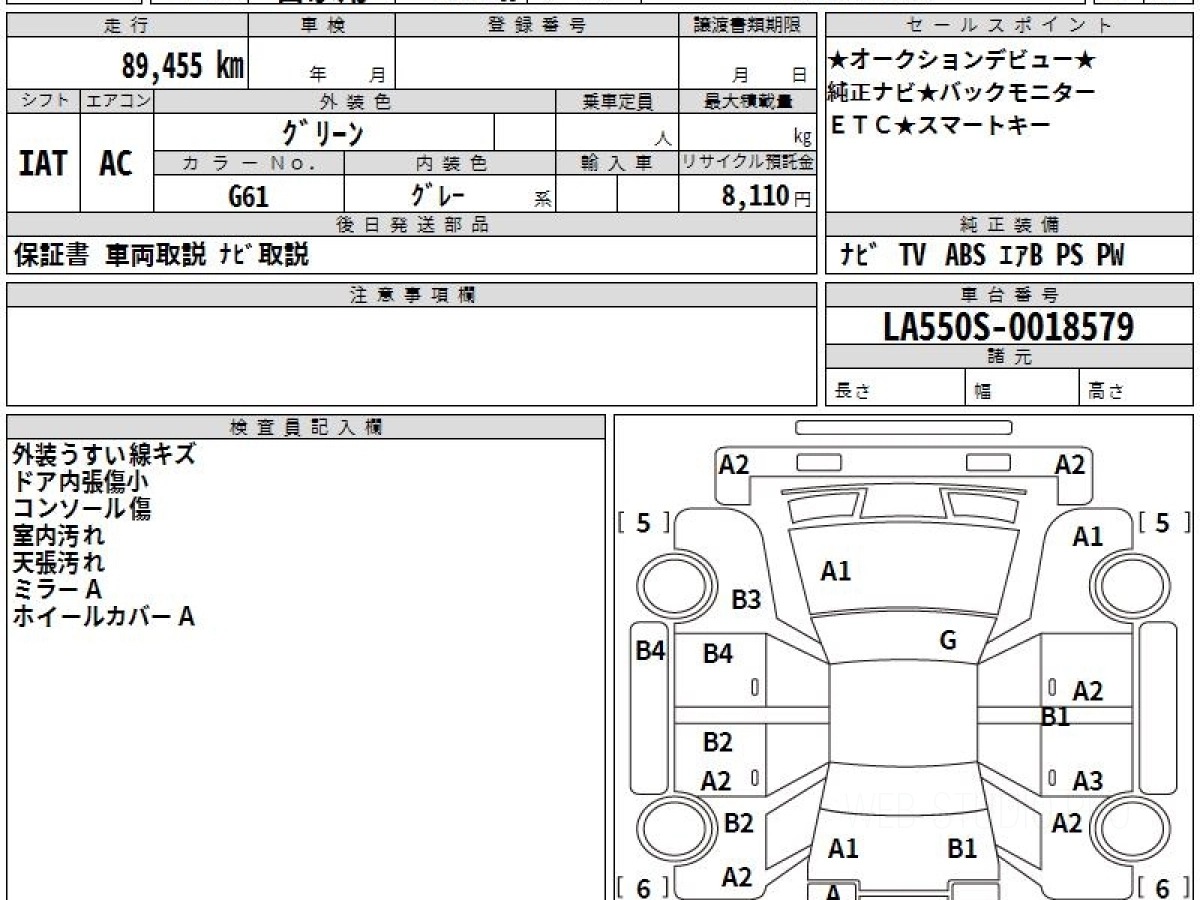Click the note ホイールカバーA
Image resolution: width=1200 pixels, height=900 pixels.
(103, 616)
